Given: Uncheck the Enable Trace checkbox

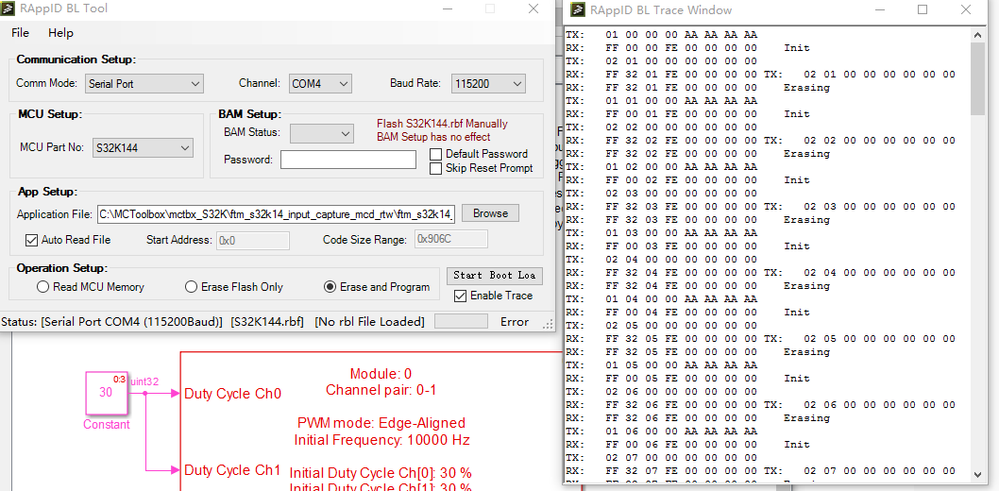Looking at the screenshot, I should [x=459, y=296].
